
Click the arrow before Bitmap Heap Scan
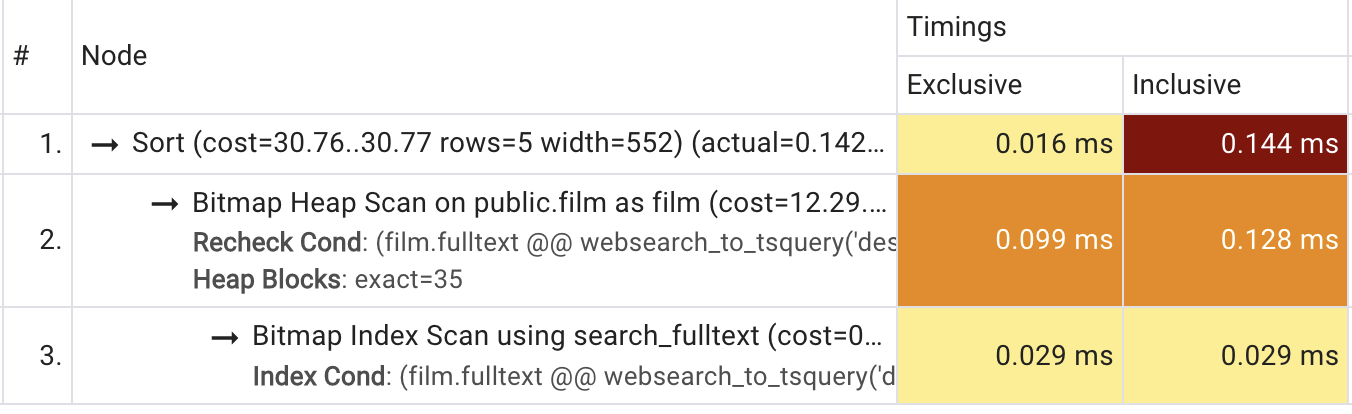click(x=166, y=205)
